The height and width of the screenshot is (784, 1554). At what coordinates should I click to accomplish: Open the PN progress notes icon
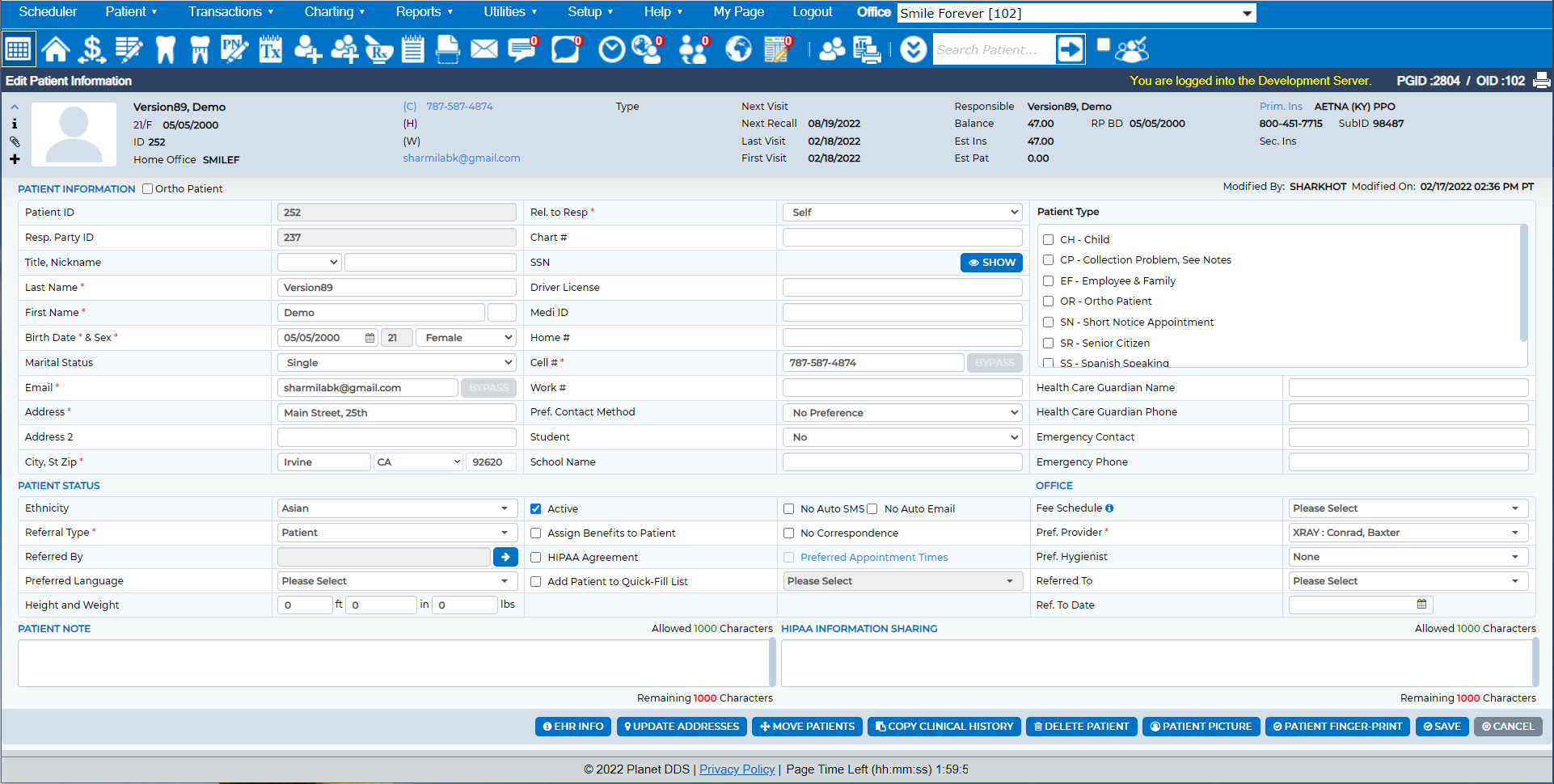click(234, 49)
